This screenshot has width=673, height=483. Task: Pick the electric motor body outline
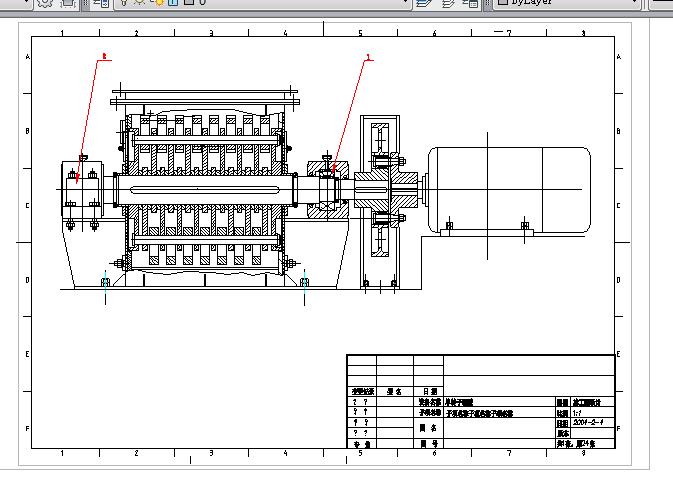[509, 190]
